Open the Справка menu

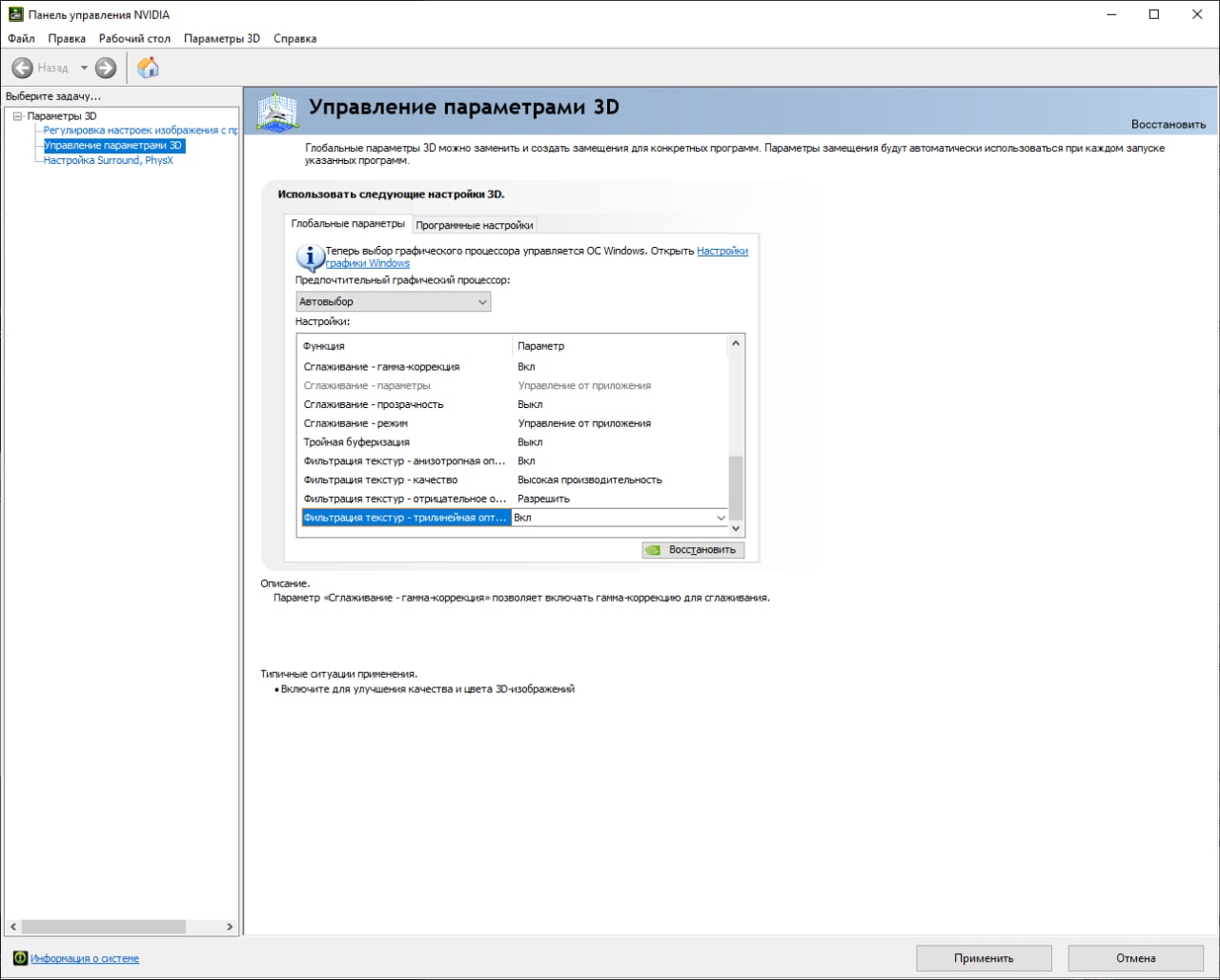(x=295, y=39)
